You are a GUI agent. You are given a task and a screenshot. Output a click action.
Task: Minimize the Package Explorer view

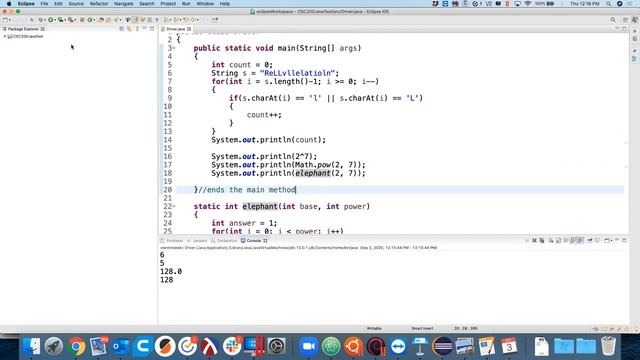tap(144, 29)
